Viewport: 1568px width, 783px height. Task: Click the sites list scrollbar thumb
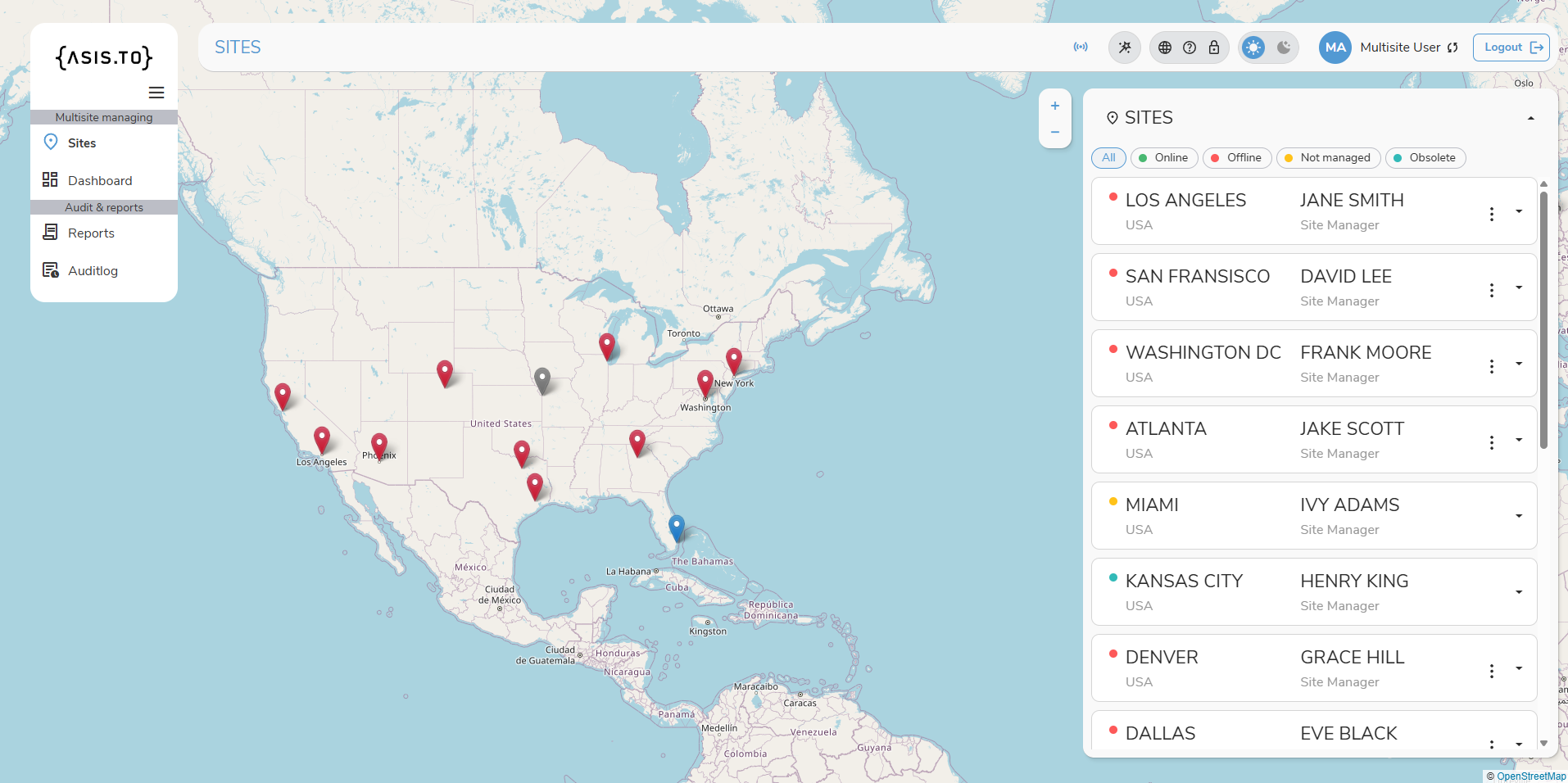click(1543, 319)
